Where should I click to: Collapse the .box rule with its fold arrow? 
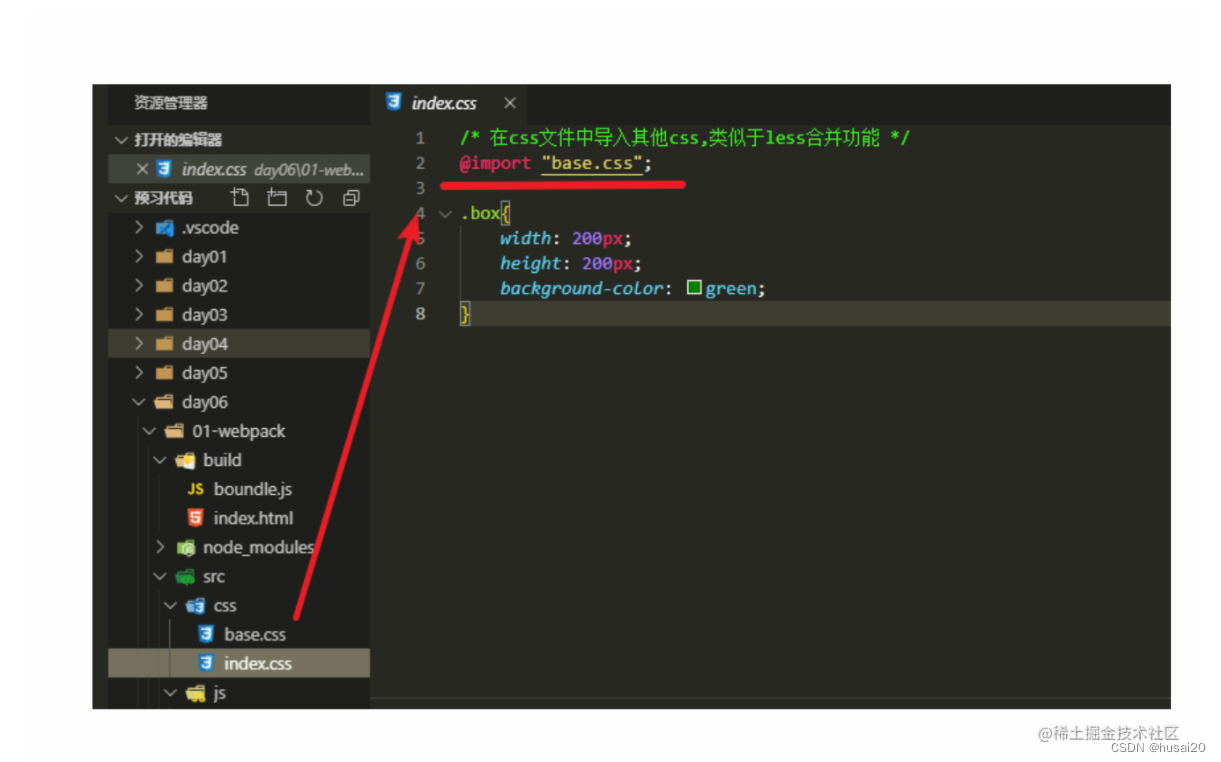(x=444, y=213)
